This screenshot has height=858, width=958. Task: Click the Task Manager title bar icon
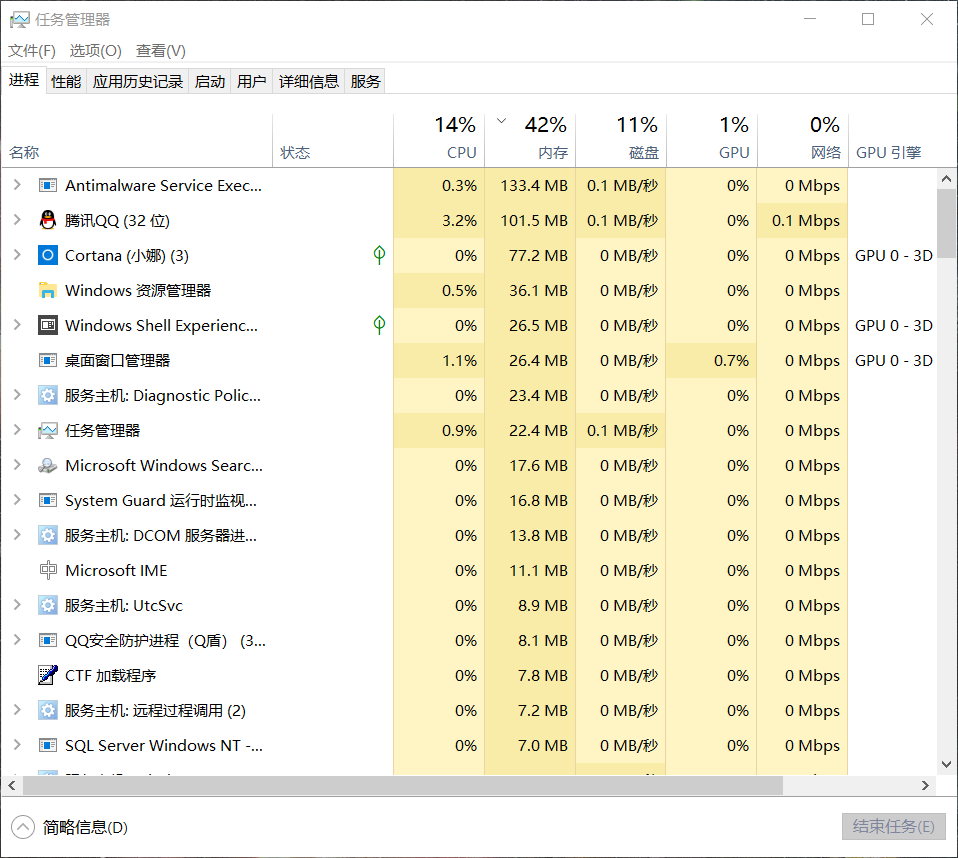[20, 20]
